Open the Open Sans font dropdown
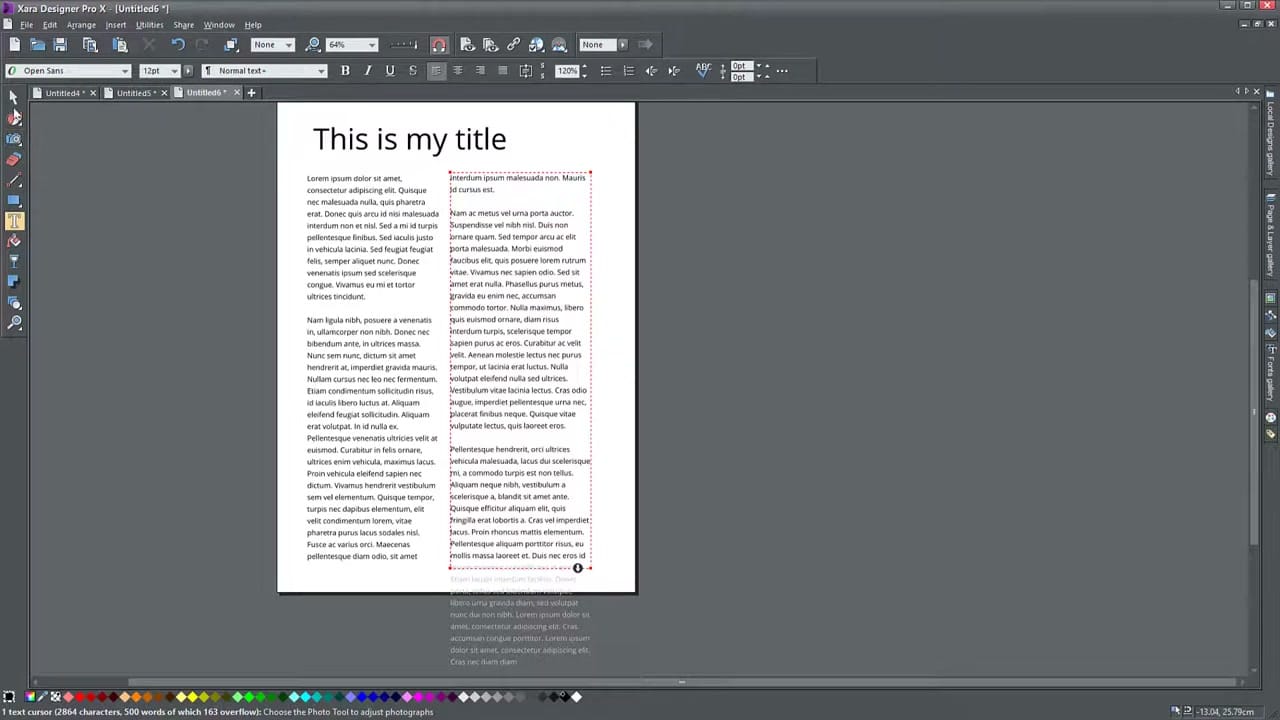The width and height of the screenshot is (1280, 720). tap(124, 70)
